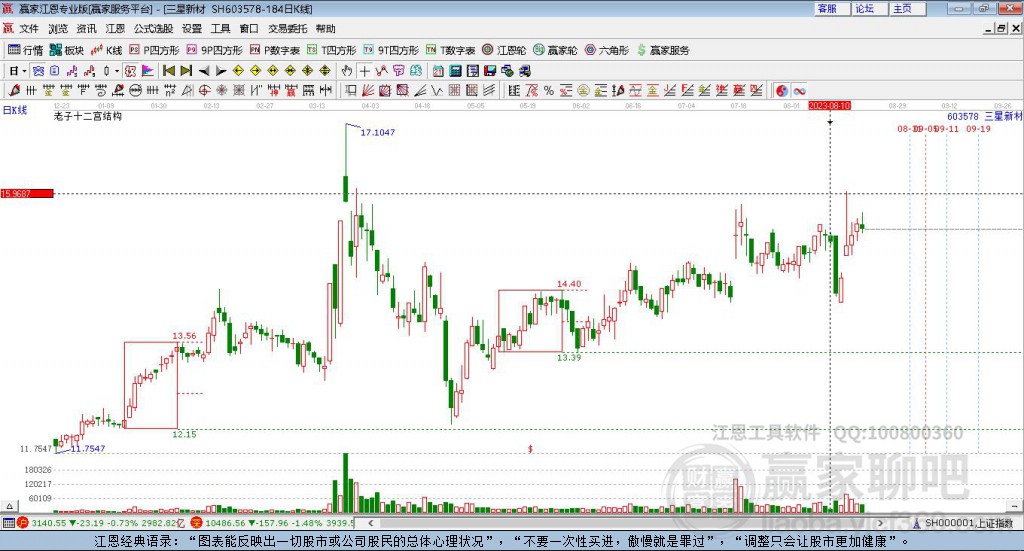The image size is (1024, 551).
Task: Click the 17.1047 high price label
Action: tap(377, 132)
